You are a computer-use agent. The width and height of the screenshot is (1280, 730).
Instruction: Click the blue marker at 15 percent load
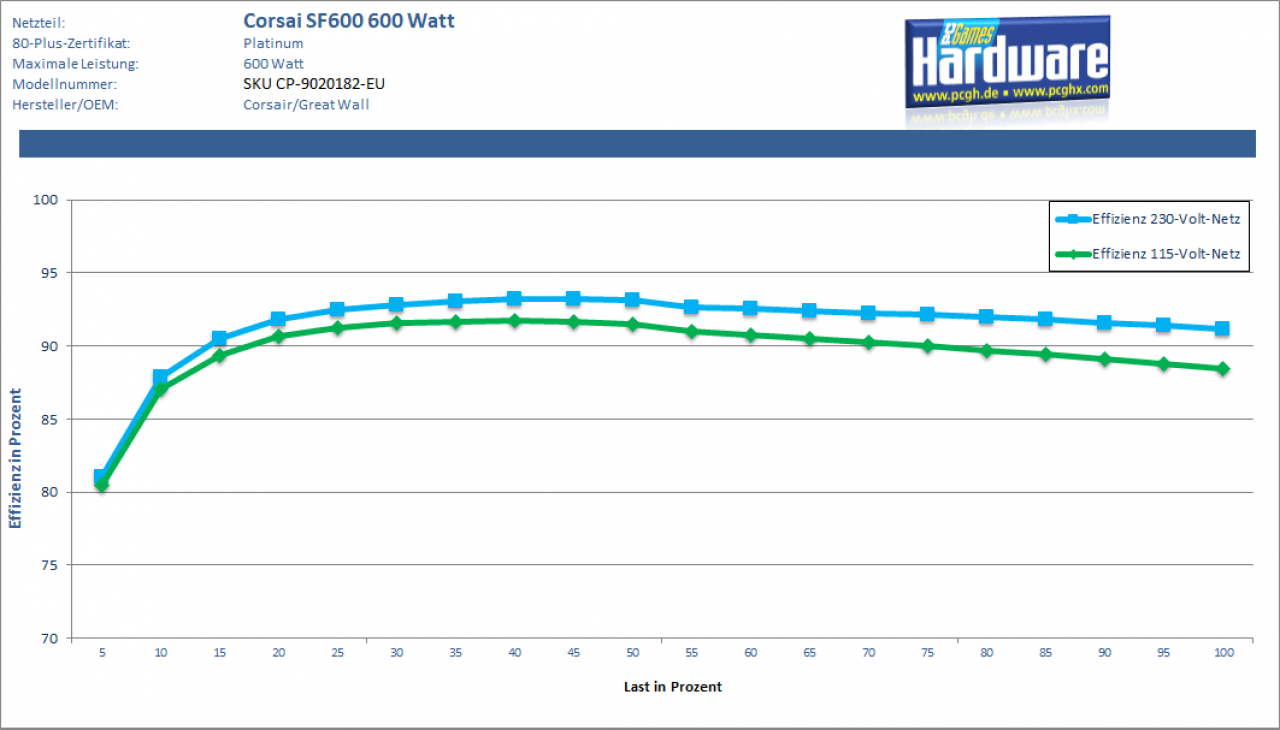pos(219,339)
